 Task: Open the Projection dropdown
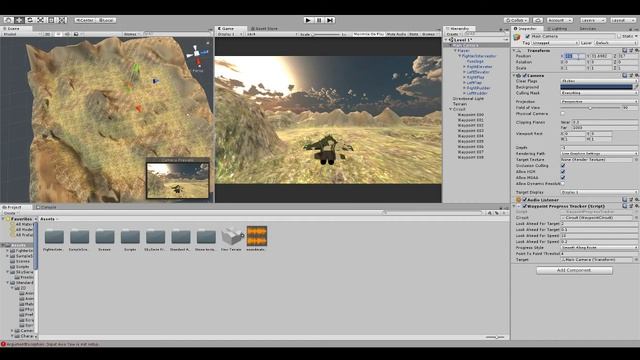point(599,101)
